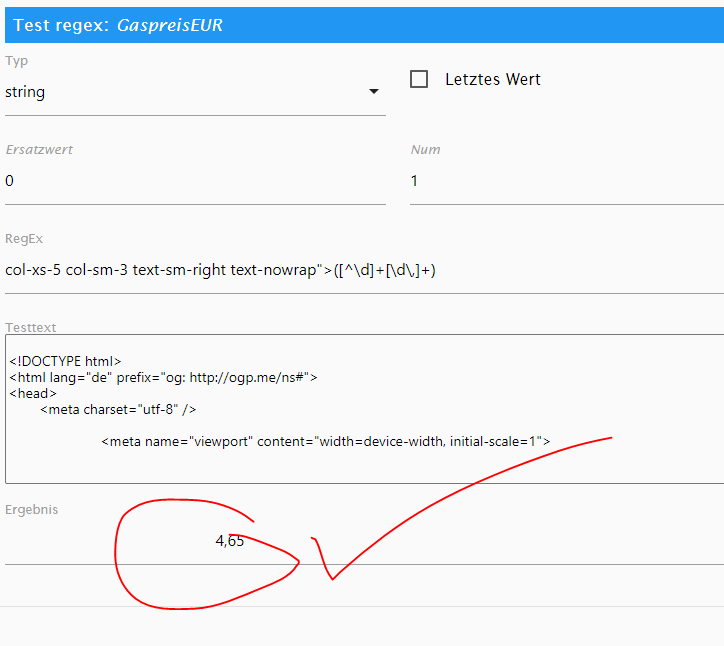Click the meta charset line in Testtext

pos(118,410)
